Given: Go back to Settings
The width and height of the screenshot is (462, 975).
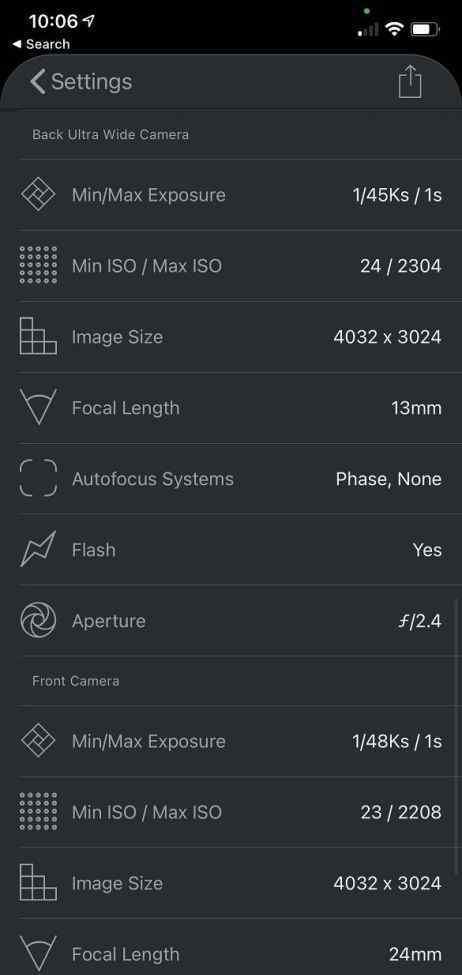Looking at the screenshot, I should (x=81, y=82).
